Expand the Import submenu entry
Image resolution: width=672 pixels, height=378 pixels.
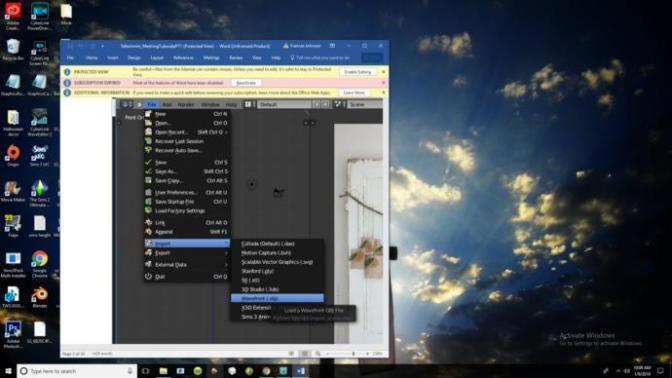[x=187, y=243]
